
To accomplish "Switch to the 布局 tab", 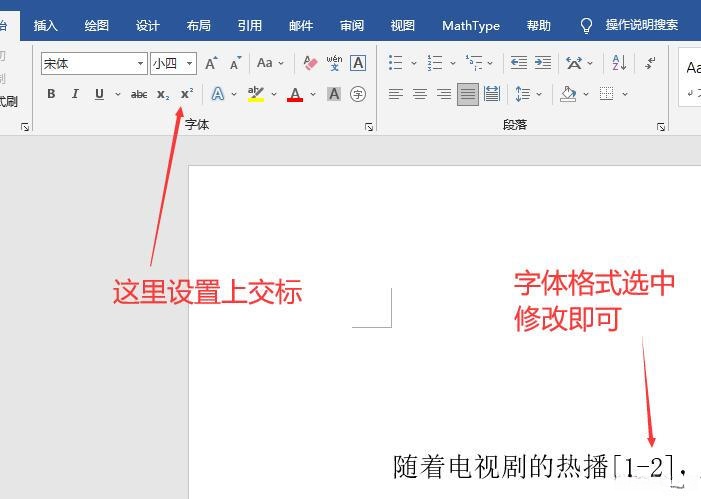I will click(x=198, y=25).
